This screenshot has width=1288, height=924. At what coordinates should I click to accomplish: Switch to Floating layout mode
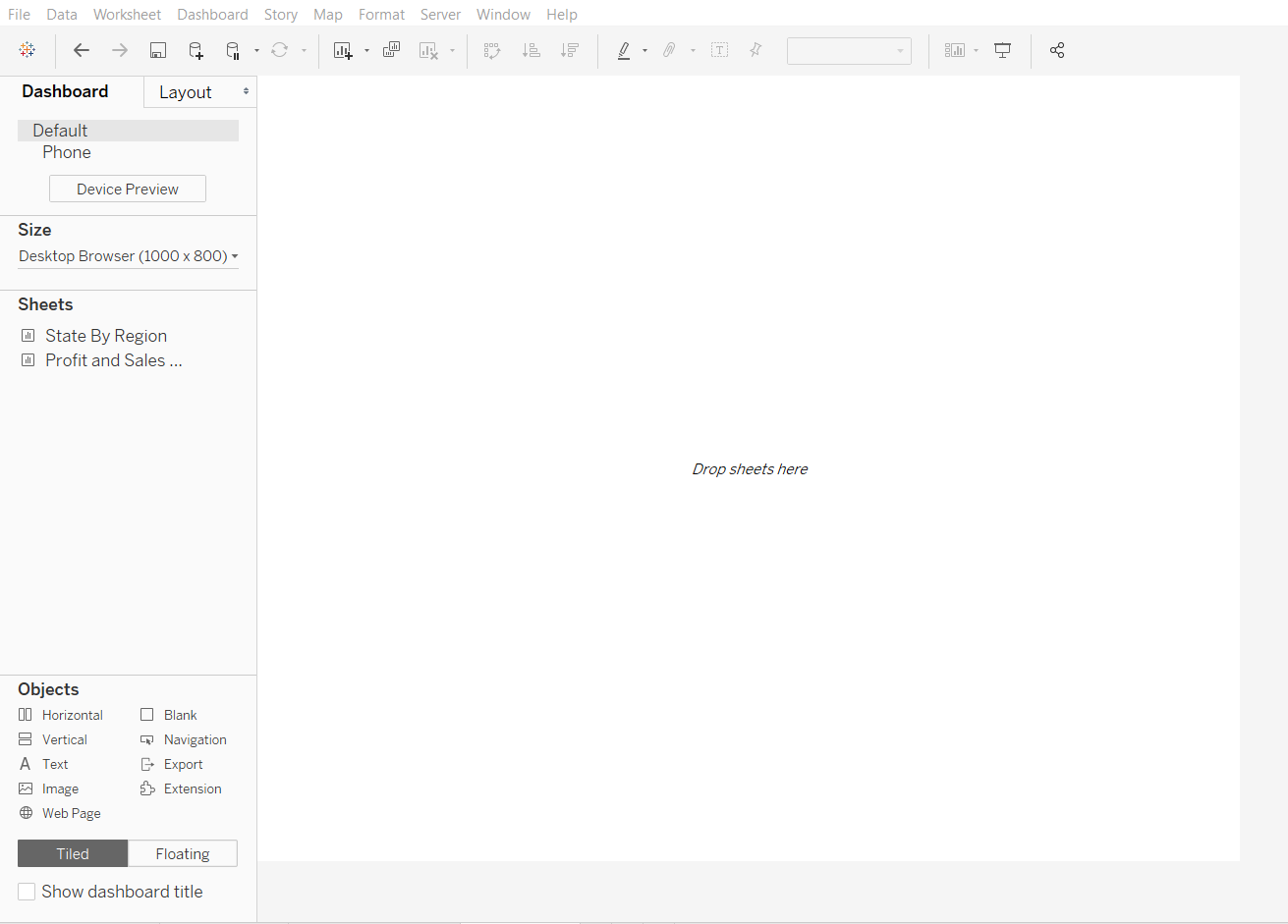tap(183, 853)
